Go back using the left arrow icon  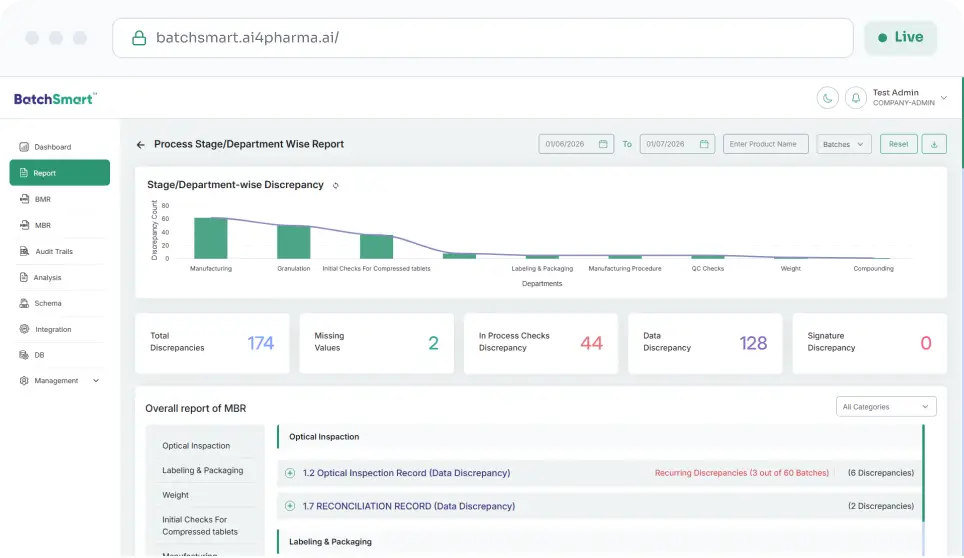pos(141,144)
